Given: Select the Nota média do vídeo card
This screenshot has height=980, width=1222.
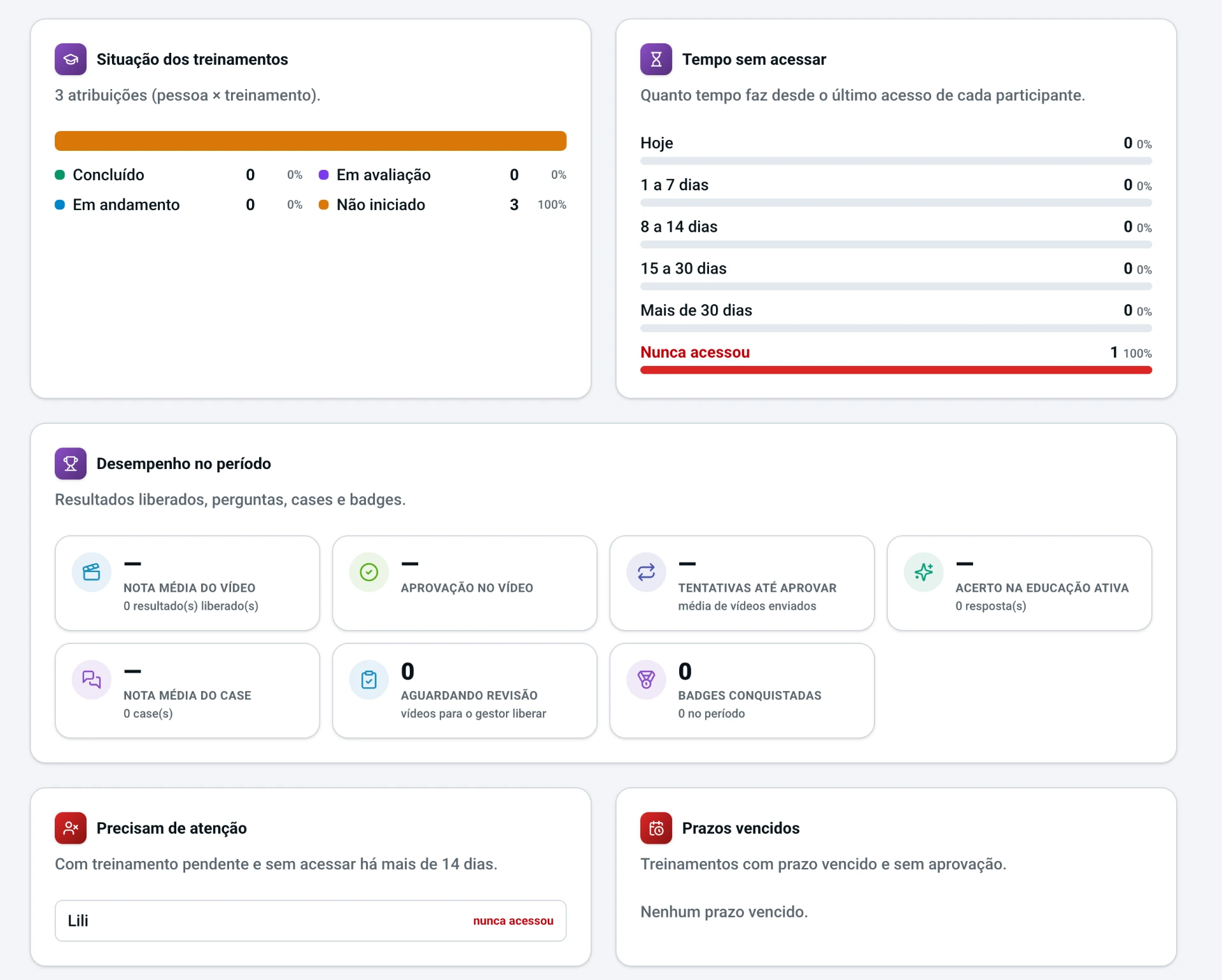Looking at the screenshot, I should pyautogui.click(x=187, y=583).
